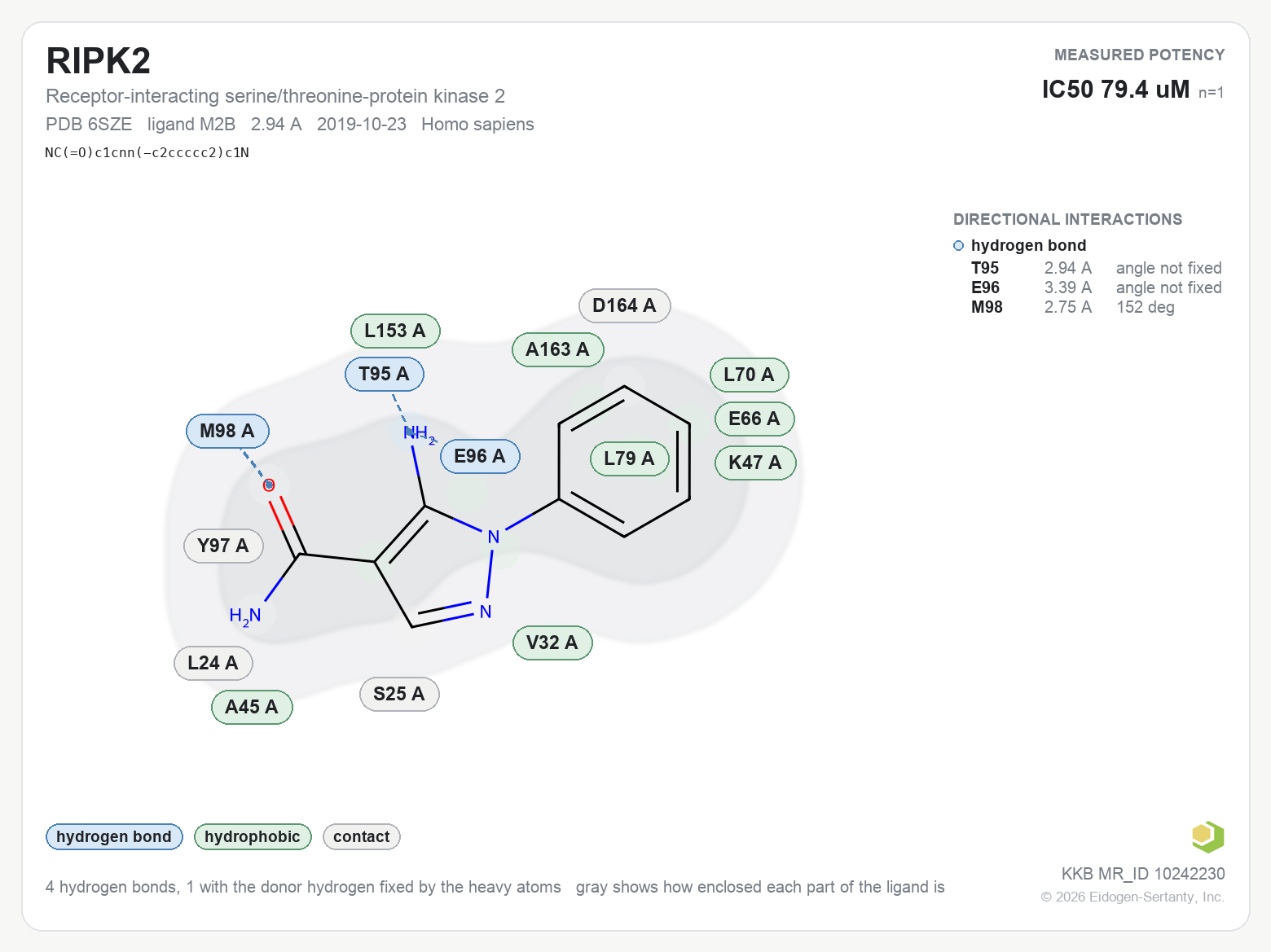
Task: Click the E96 A hydrogen bond residue
Action: (x=480, y=456)
